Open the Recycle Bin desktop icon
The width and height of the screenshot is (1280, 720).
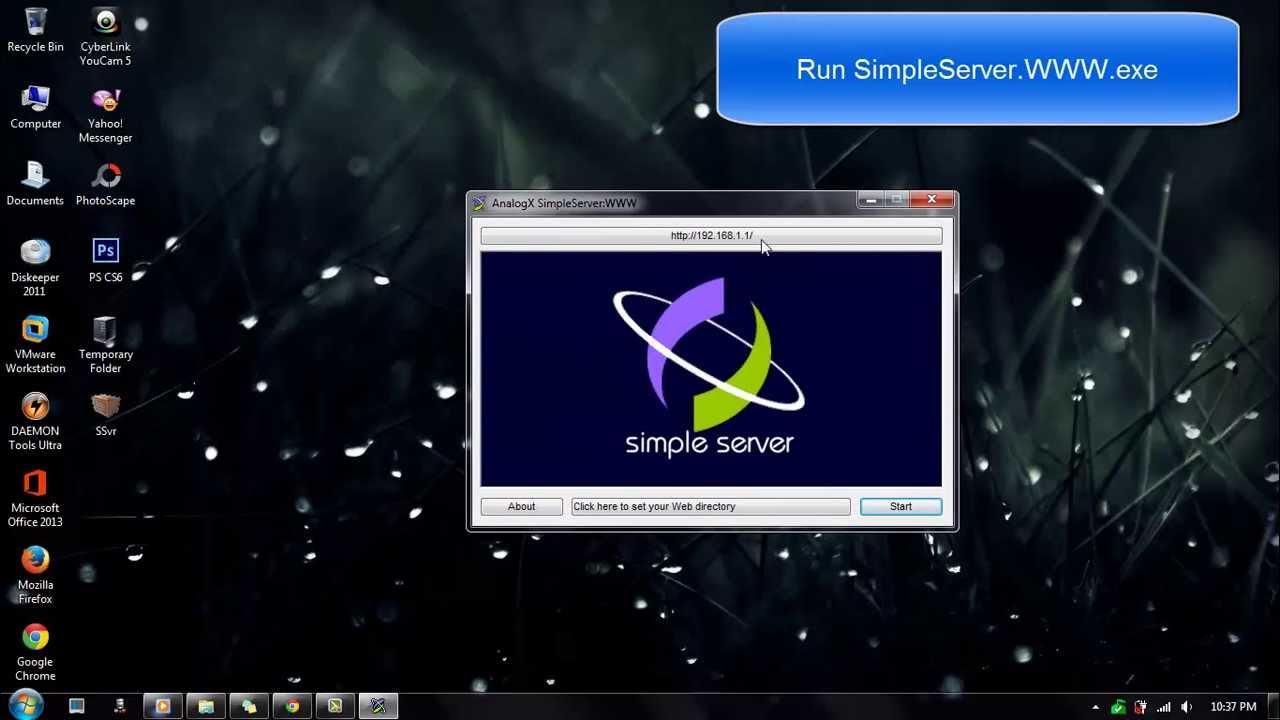[35, 30]
